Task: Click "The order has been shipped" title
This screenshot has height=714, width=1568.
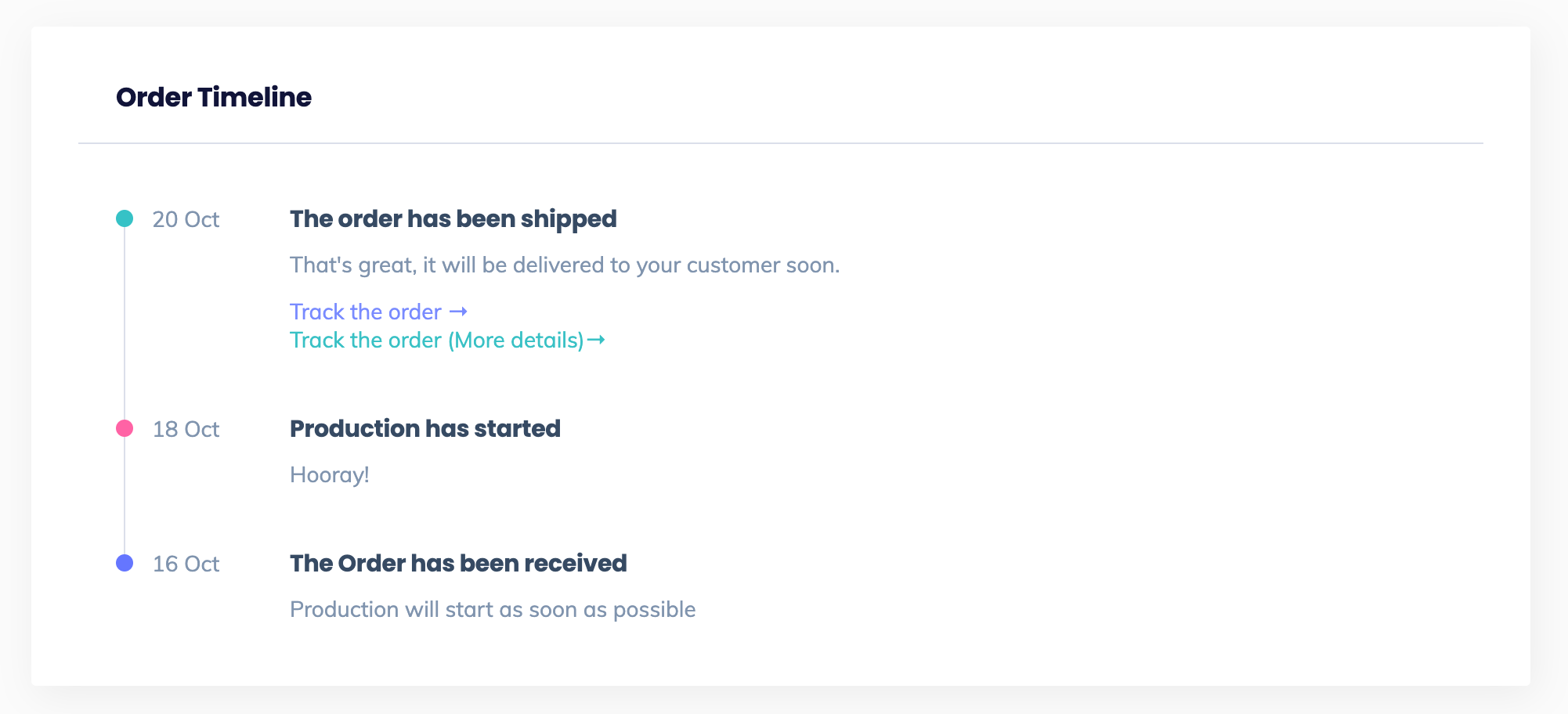Action: [453, 219]
